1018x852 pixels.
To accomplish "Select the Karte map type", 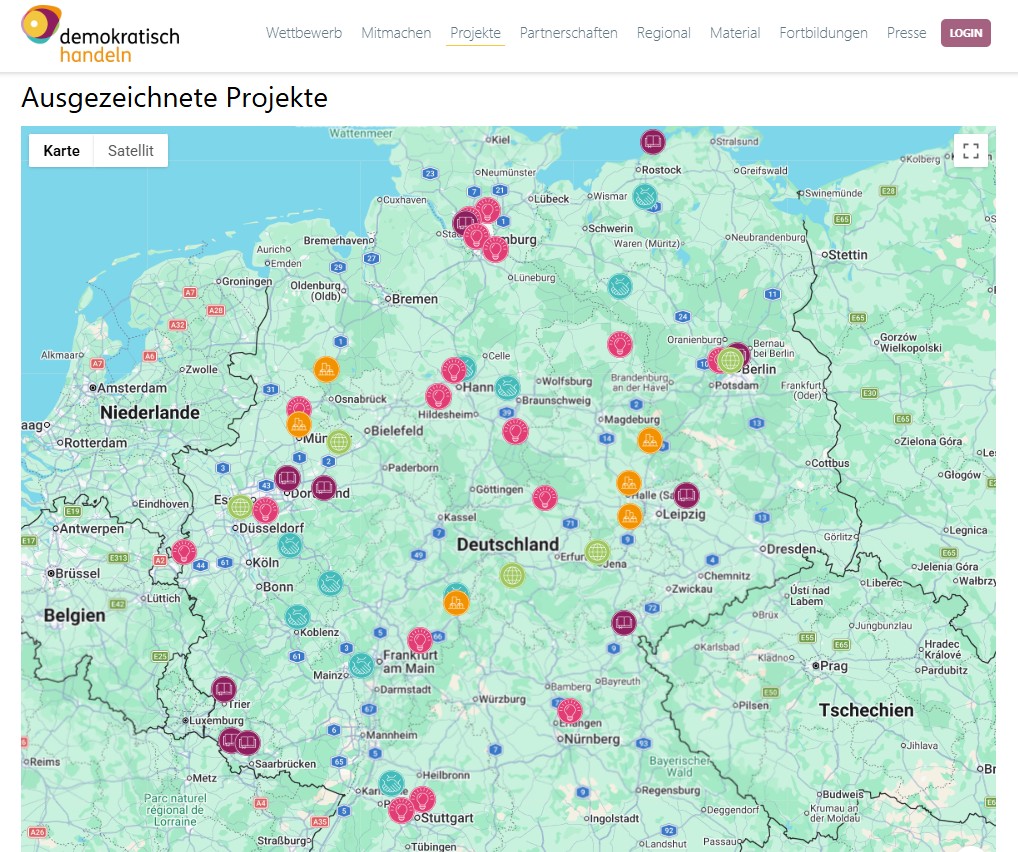I will [62, 151].
